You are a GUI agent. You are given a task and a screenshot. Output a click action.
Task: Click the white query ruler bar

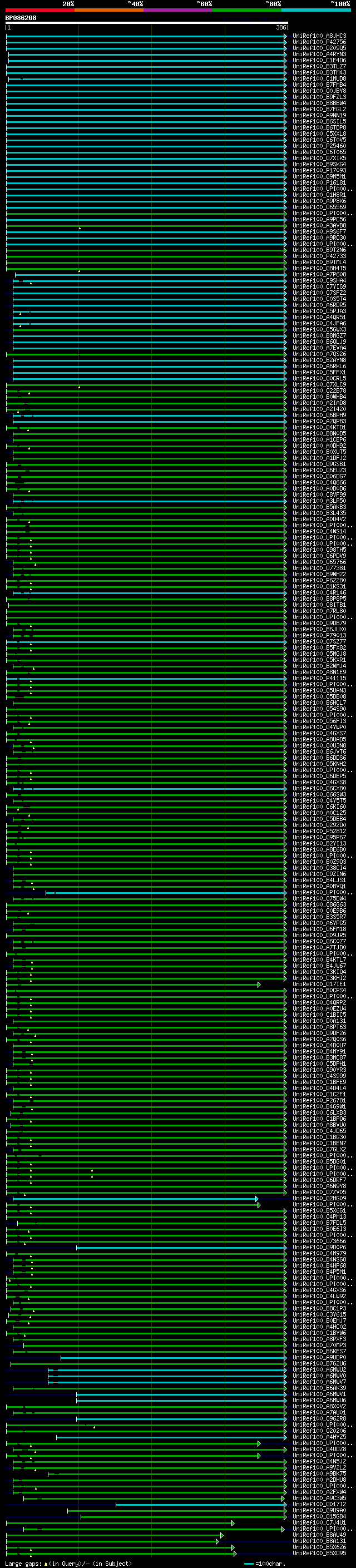pyautogui.click(x=146, y=23)
